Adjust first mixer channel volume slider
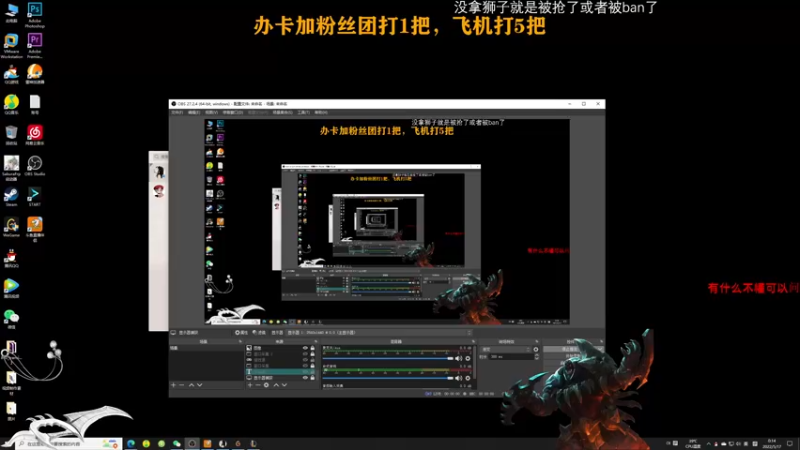800x450 pixels. click(388, 359)
